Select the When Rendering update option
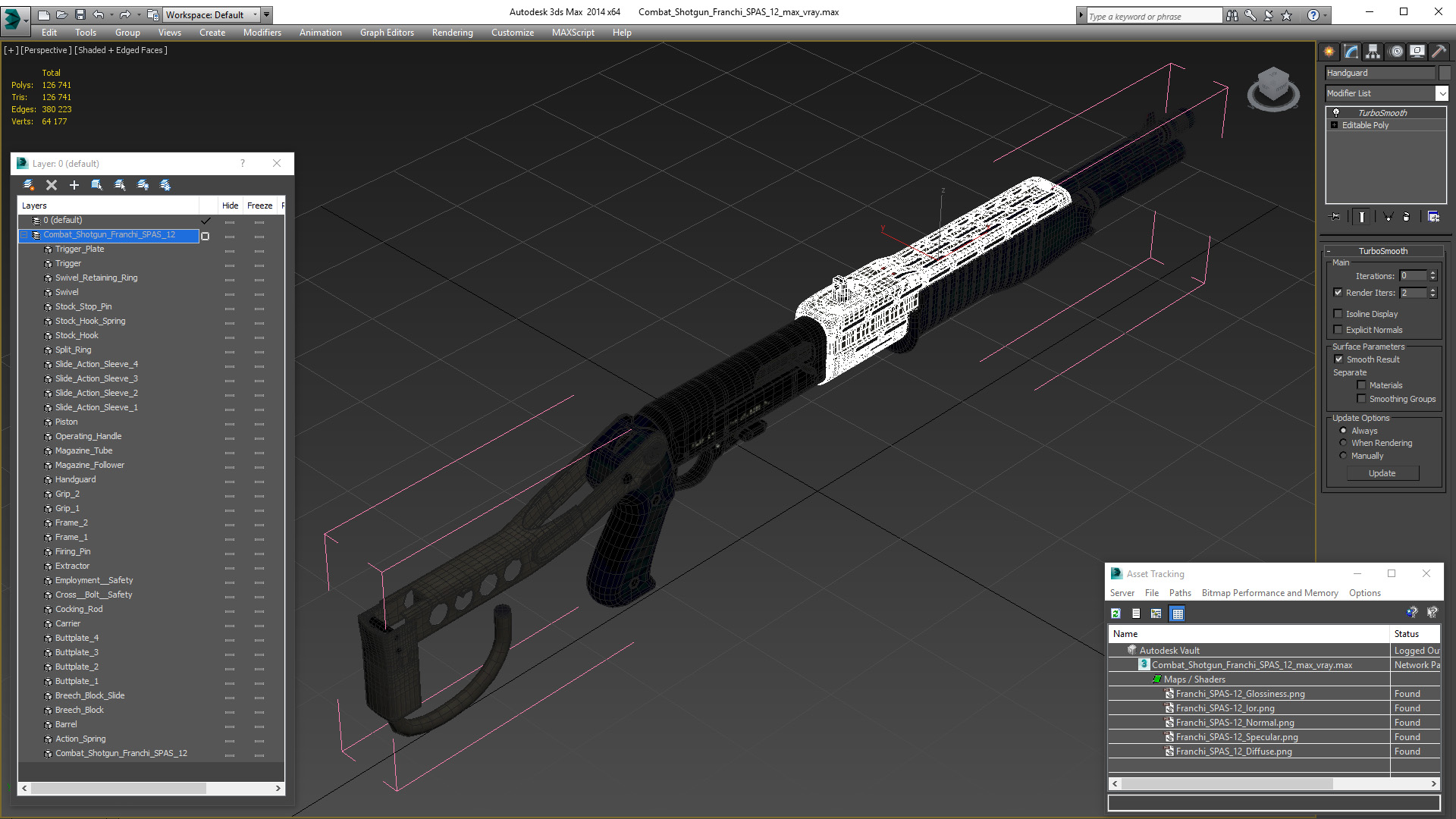 (1344, 443)
